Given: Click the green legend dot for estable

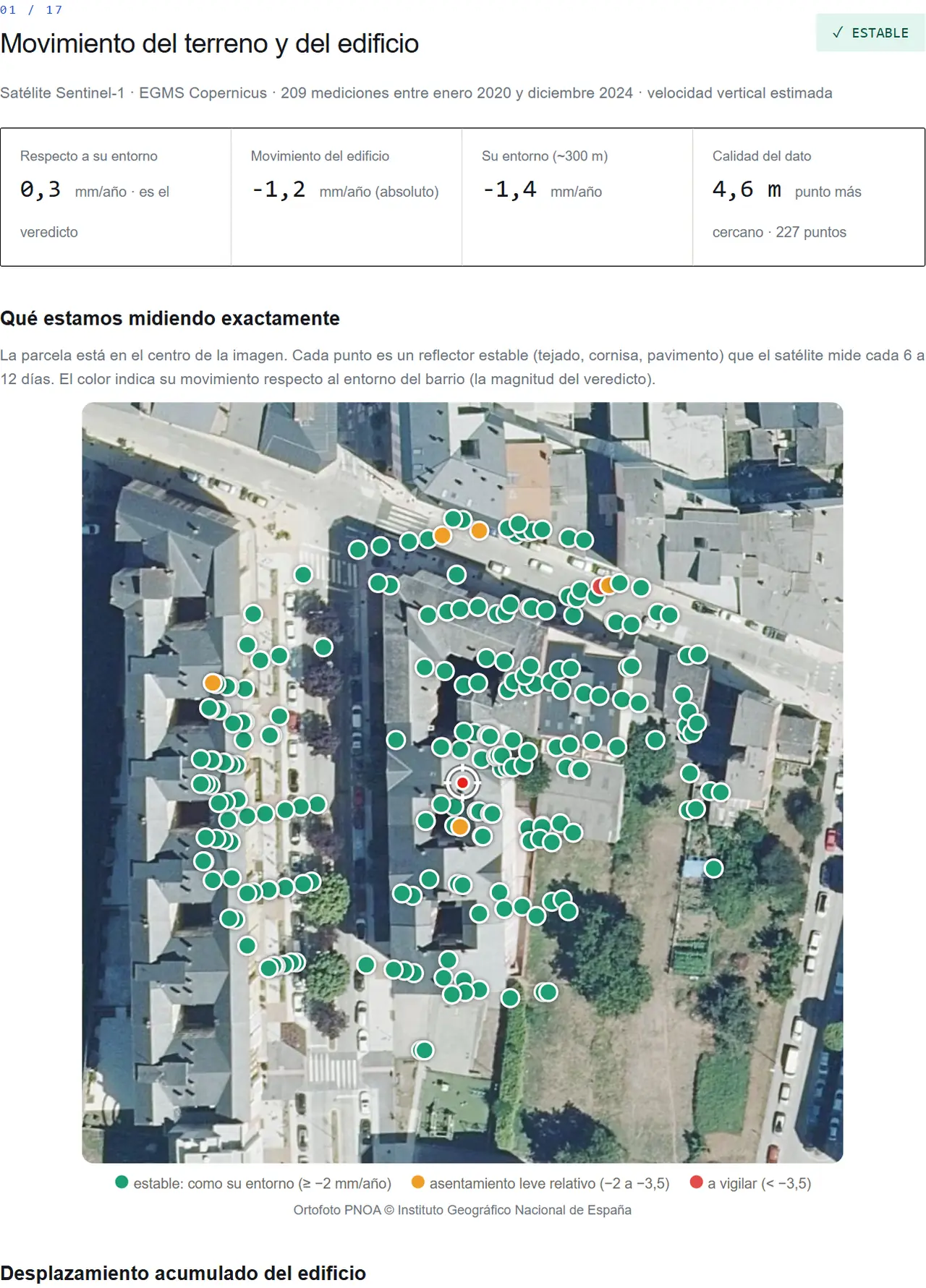Looking at the screenshot, I should tap(122, 1182).
